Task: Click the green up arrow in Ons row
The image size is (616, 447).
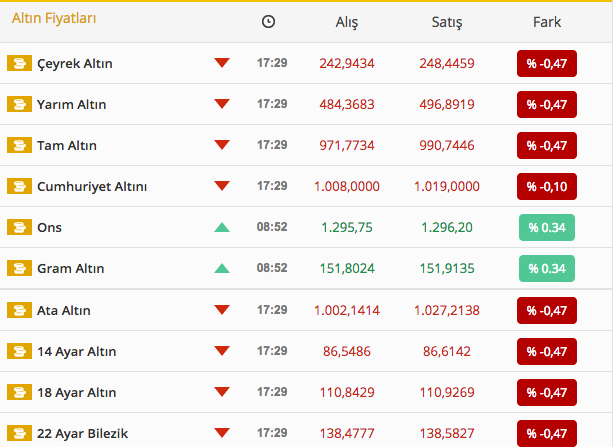Action: point(222,227)
